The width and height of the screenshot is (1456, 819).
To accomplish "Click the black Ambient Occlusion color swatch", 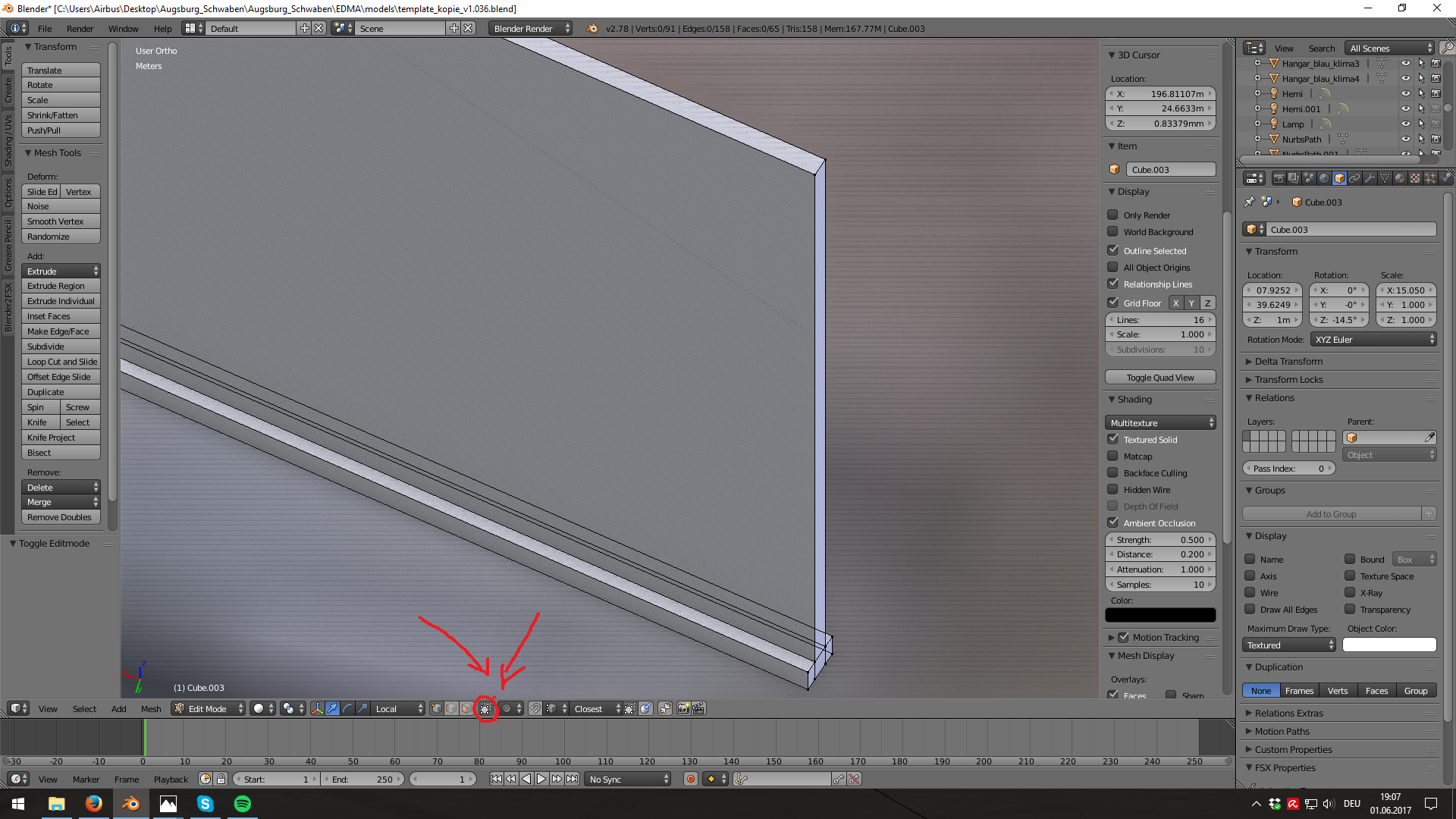I will point(1160,615).
